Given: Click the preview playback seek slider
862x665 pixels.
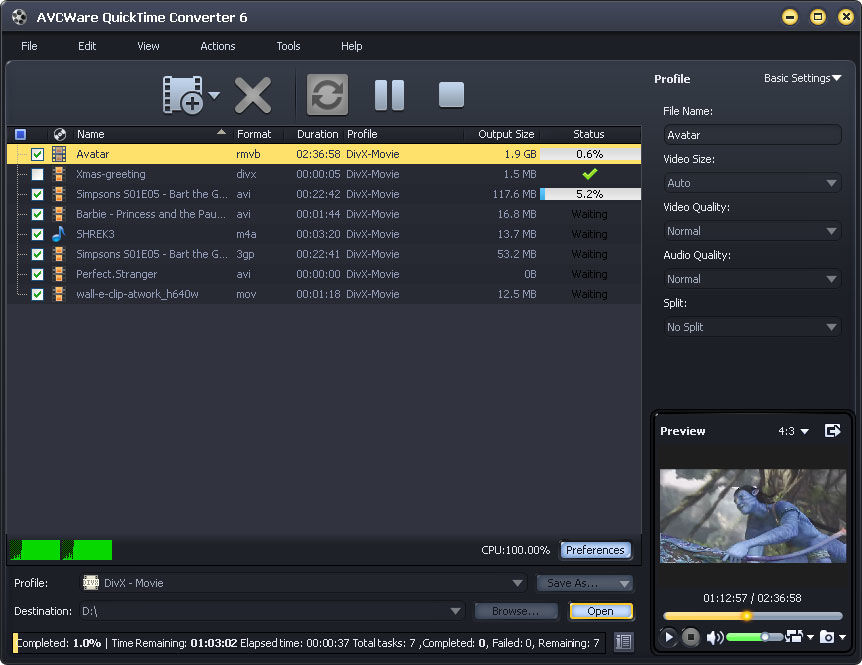Looking at the screenshot, I should click(753, 616).
